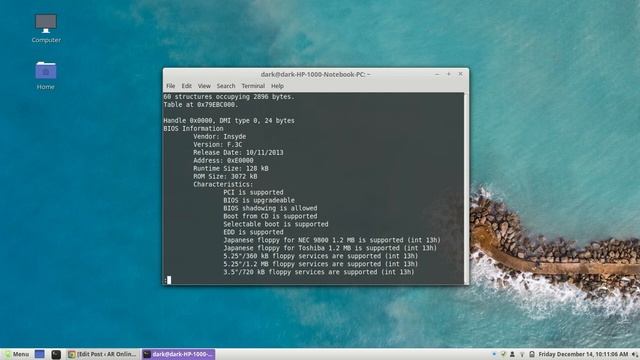Click the show desktop icon in taskbar
640x360 pixels.
tap(40, 354)
